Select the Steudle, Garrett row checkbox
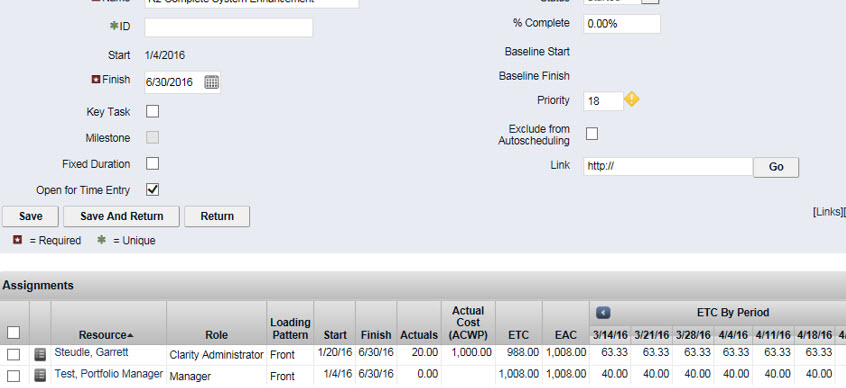The image size is (846, 388). click(x=13, y=355)
